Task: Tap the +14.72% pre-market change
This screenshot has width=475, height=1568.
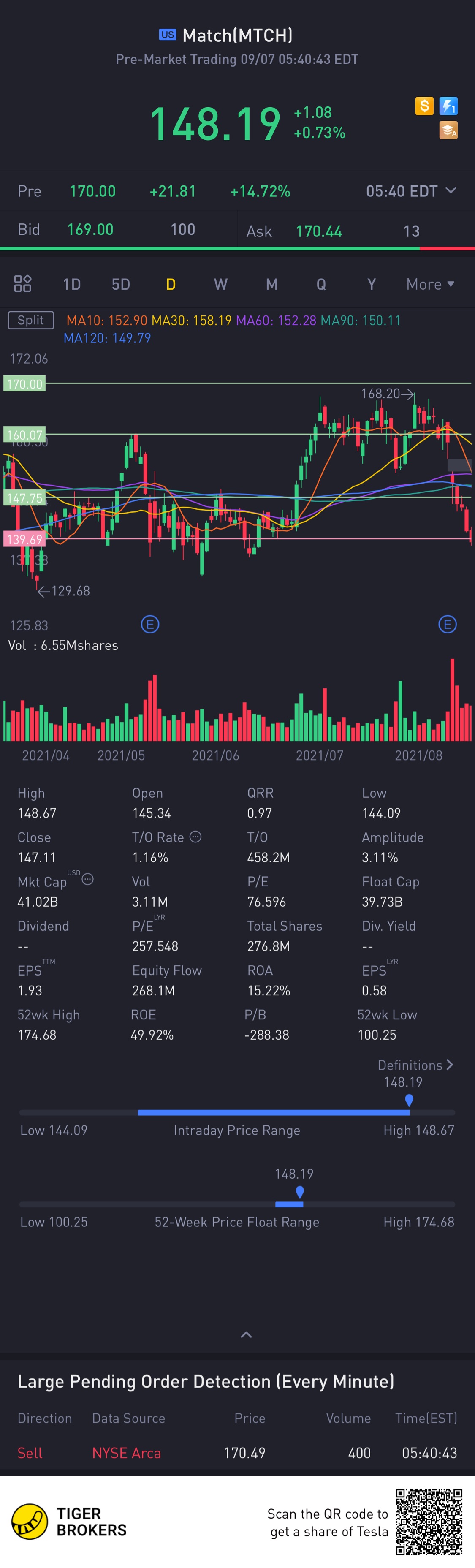Action: coord(261,191)
